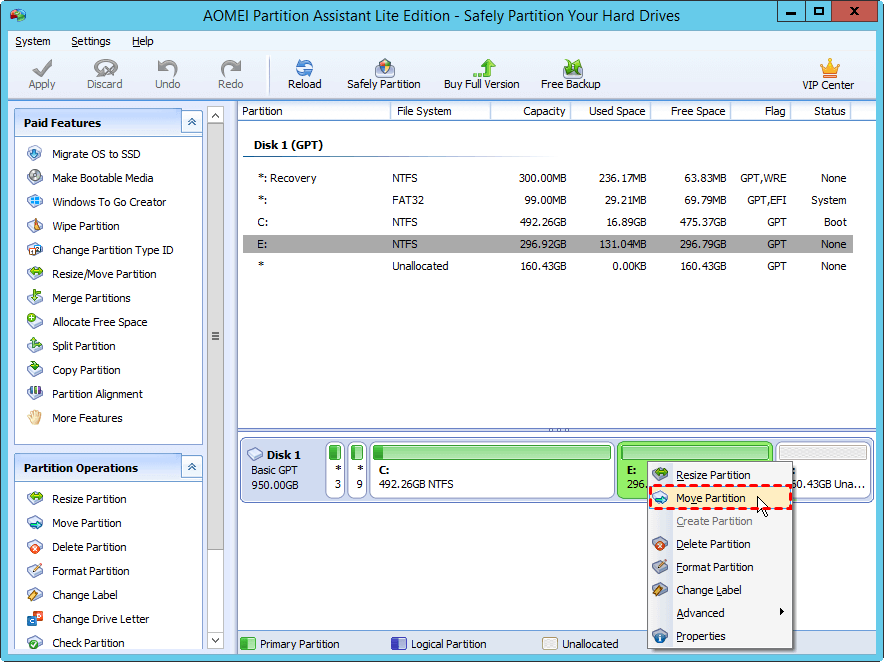Viewport: 884px width, 662px height.
Task: Select the E: partition row
Action: (548, 244)
